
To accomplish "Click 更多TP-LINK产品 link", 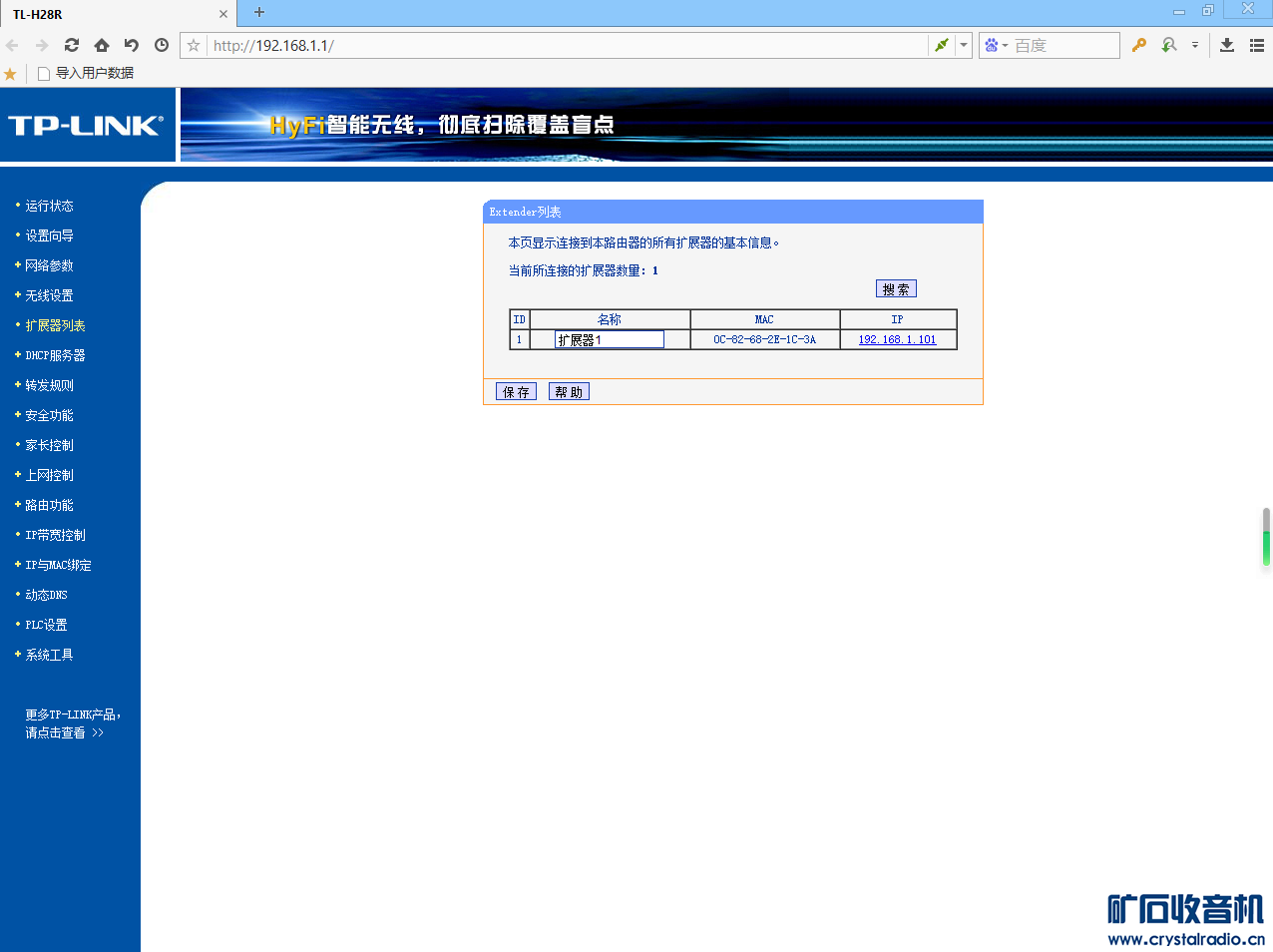I will (72, 723).
